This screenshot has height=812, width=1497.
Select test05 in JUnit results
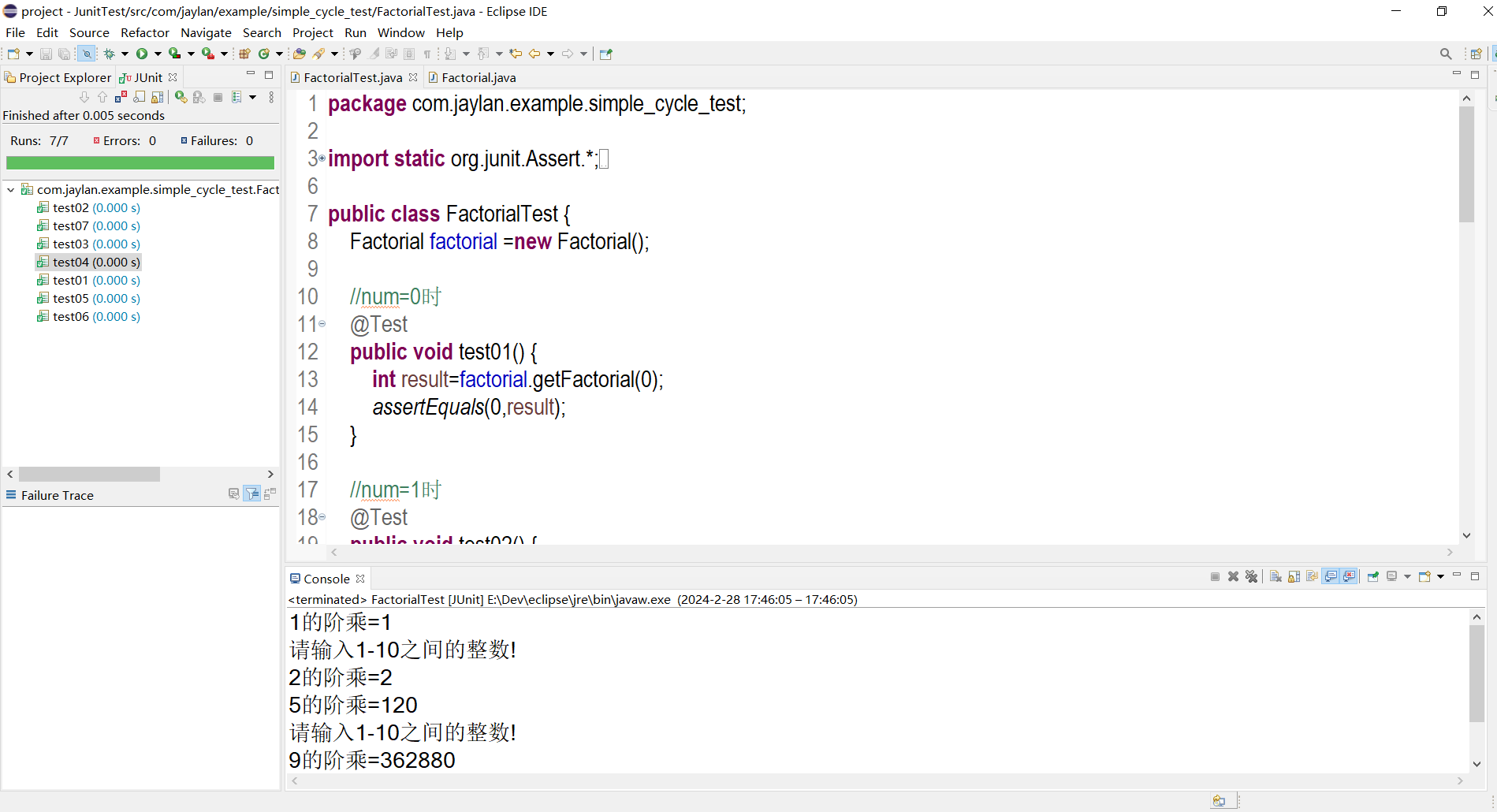(x=88, y=299)
